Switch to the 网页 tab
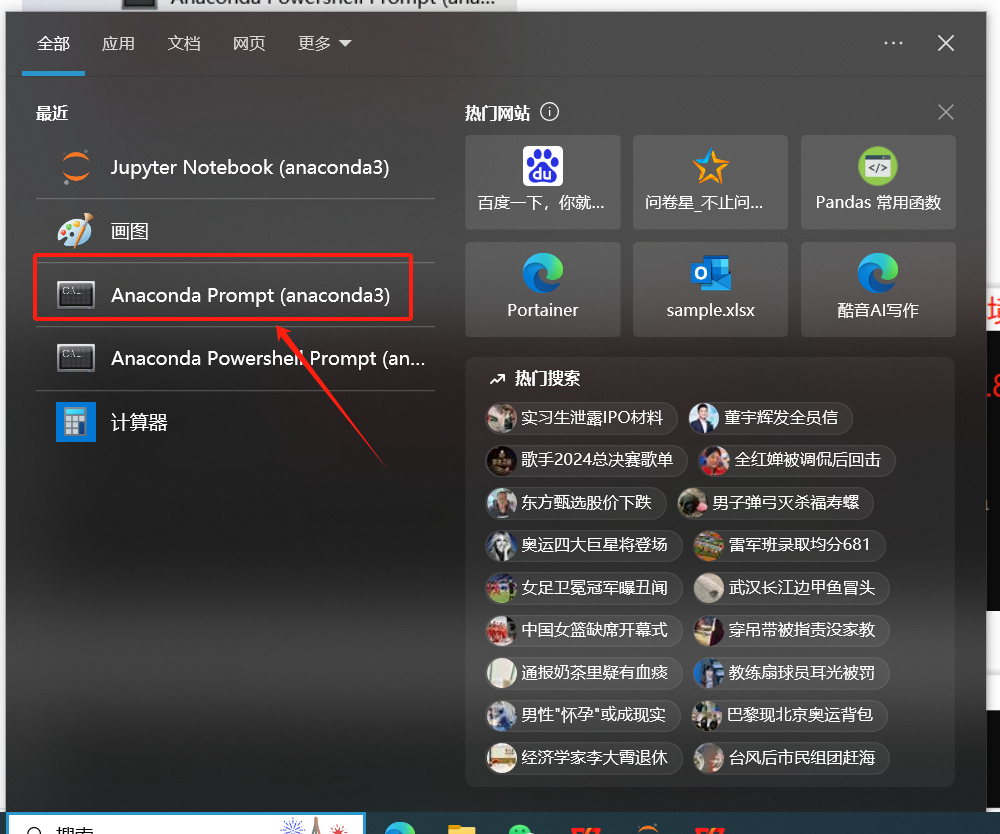Image resolution: width=1000 pixels, height=834 pixels. point(249,43)
